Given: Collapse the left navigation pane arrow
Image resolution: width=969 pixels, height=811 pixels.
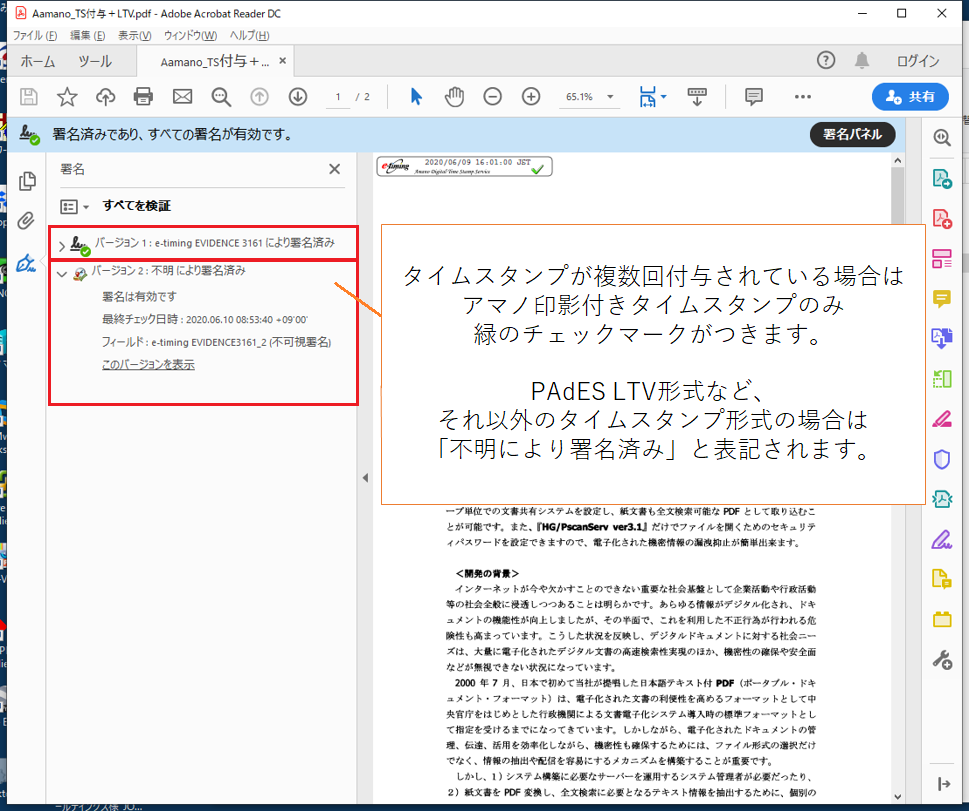Looking at the screenshot, I should (365, 478).
